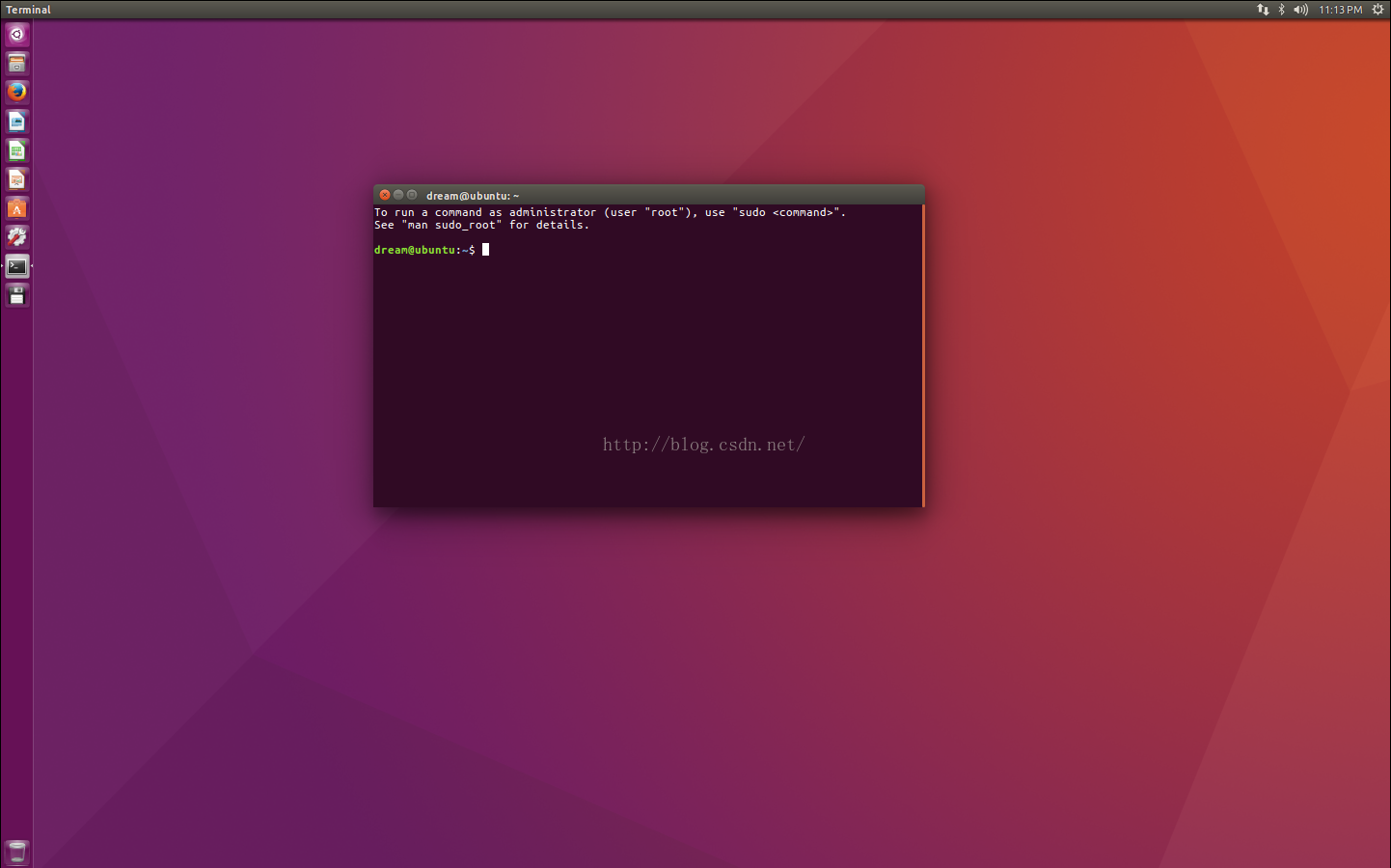Close the dream@ubuntu terminal window
The height and width of the screenshot is (868, 1391).
[x=385, y=195]
